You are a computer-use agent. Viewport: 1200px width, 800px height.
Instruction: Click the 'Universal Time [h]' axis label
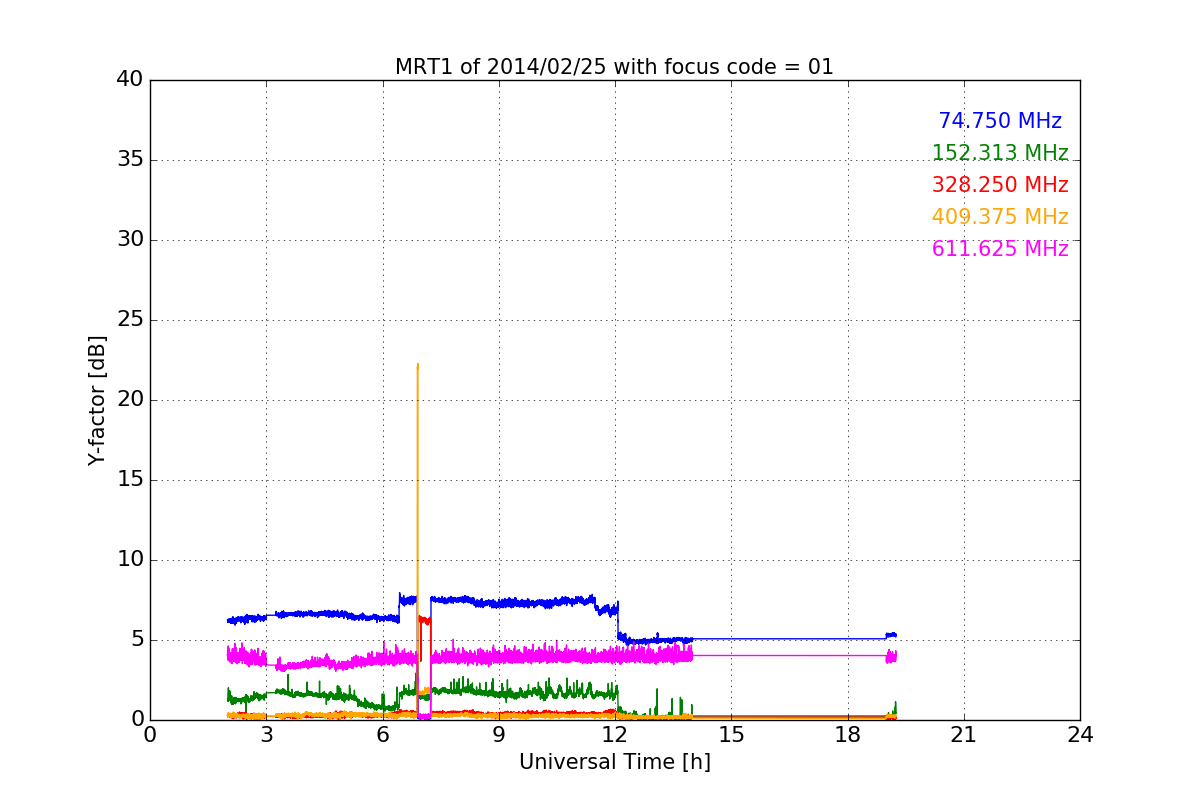pos(615,762)
